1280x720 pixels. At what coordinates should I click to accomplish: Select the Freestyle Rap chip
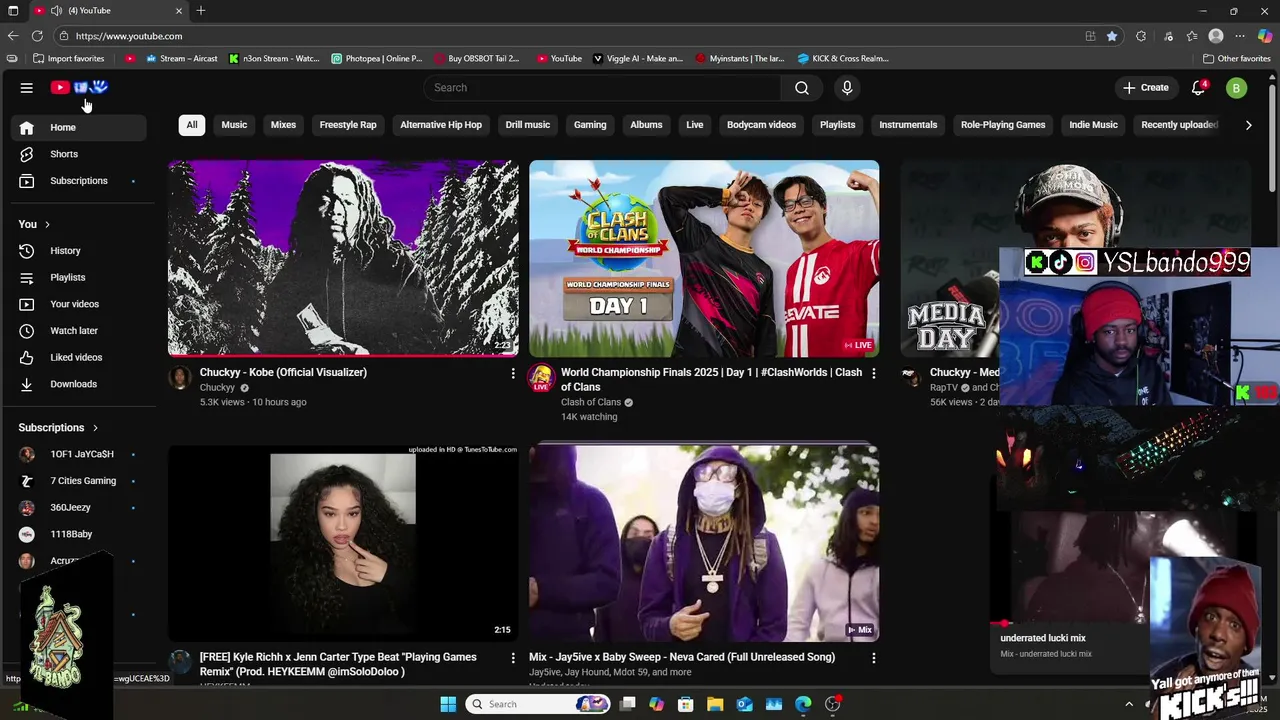(348, 125)
